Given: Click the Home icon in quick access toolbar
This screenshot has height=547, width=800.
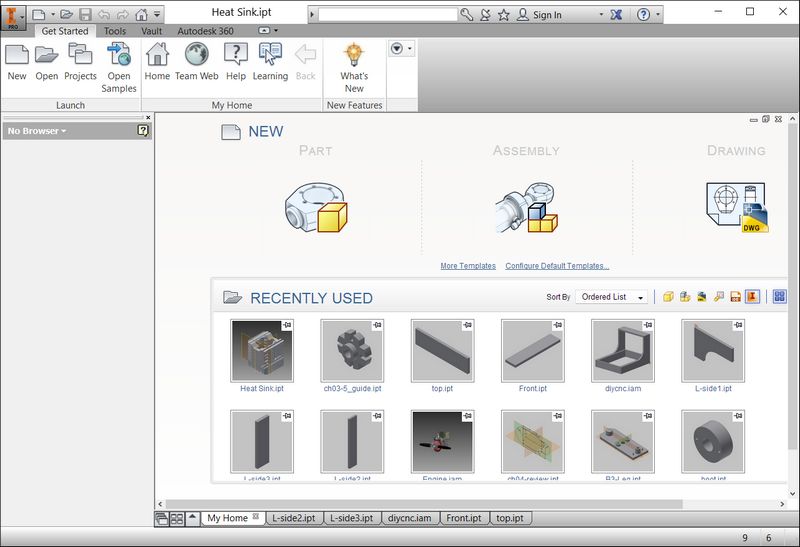Looking at the screenshot, I should pyautogui.click(x=141, y=15).
